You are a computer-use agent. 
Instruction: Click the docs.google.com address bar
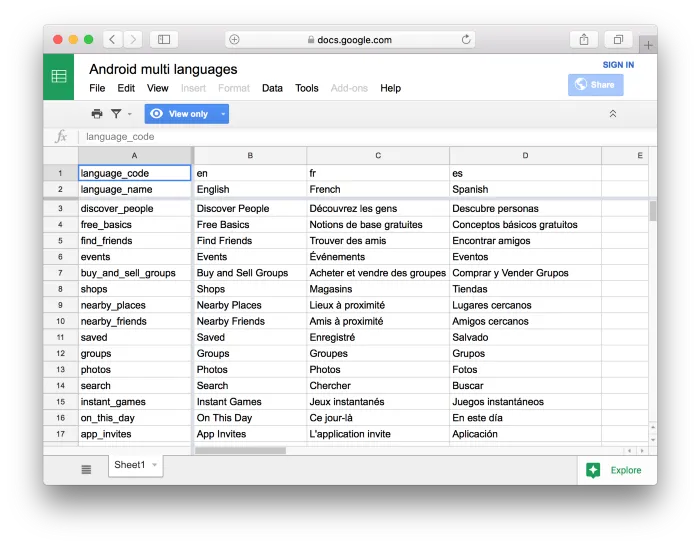[350, 40]
